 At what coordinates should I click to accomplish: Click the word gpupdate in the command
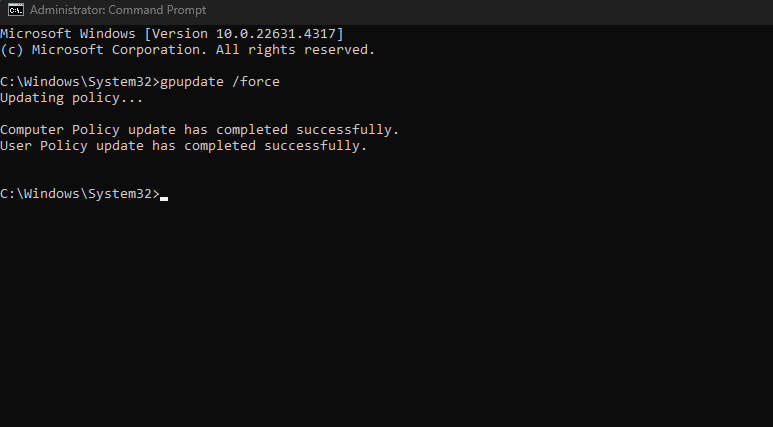pos(192,82)
